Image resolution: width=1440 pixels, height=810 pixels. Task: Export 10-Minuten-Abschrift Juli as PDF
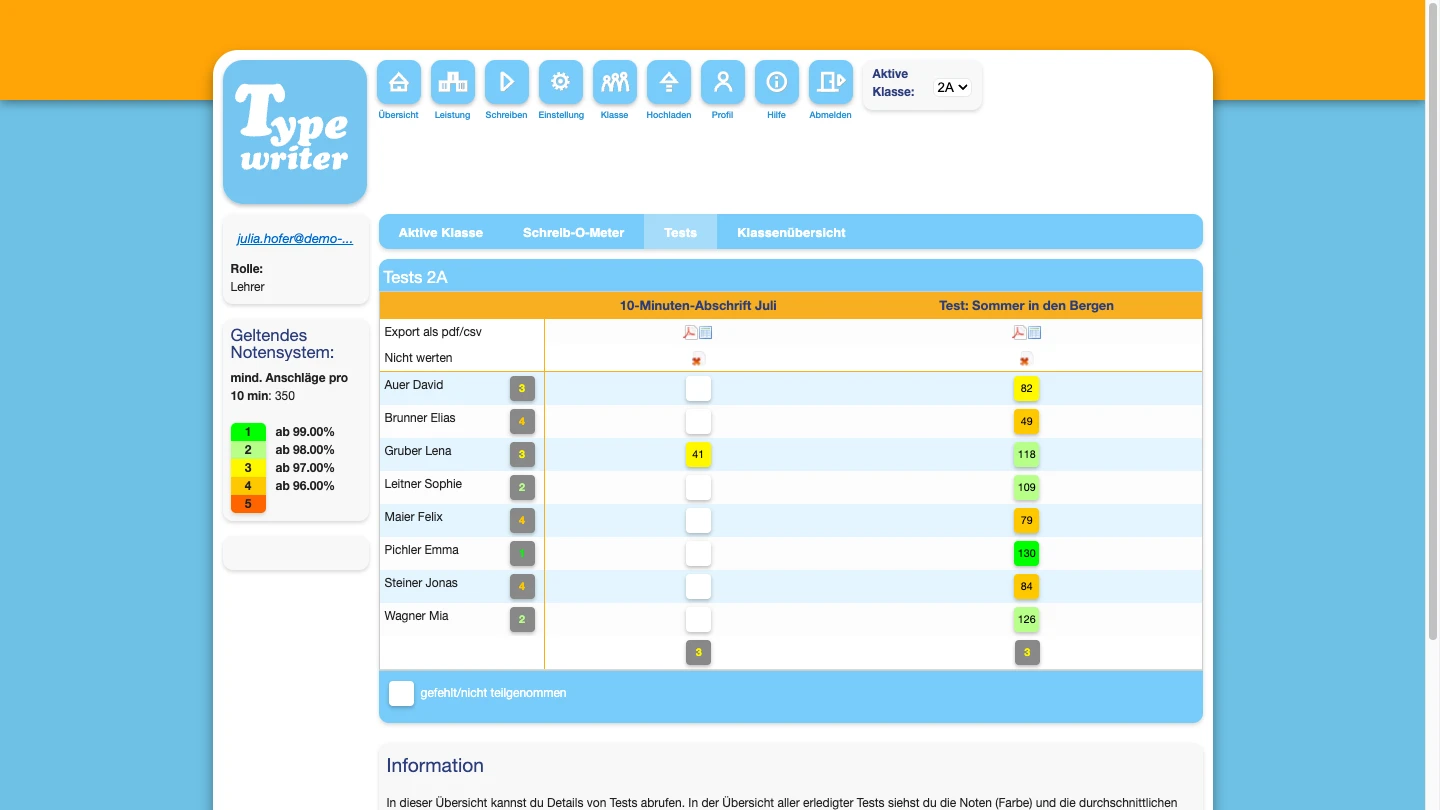click(x=690, y=332)
